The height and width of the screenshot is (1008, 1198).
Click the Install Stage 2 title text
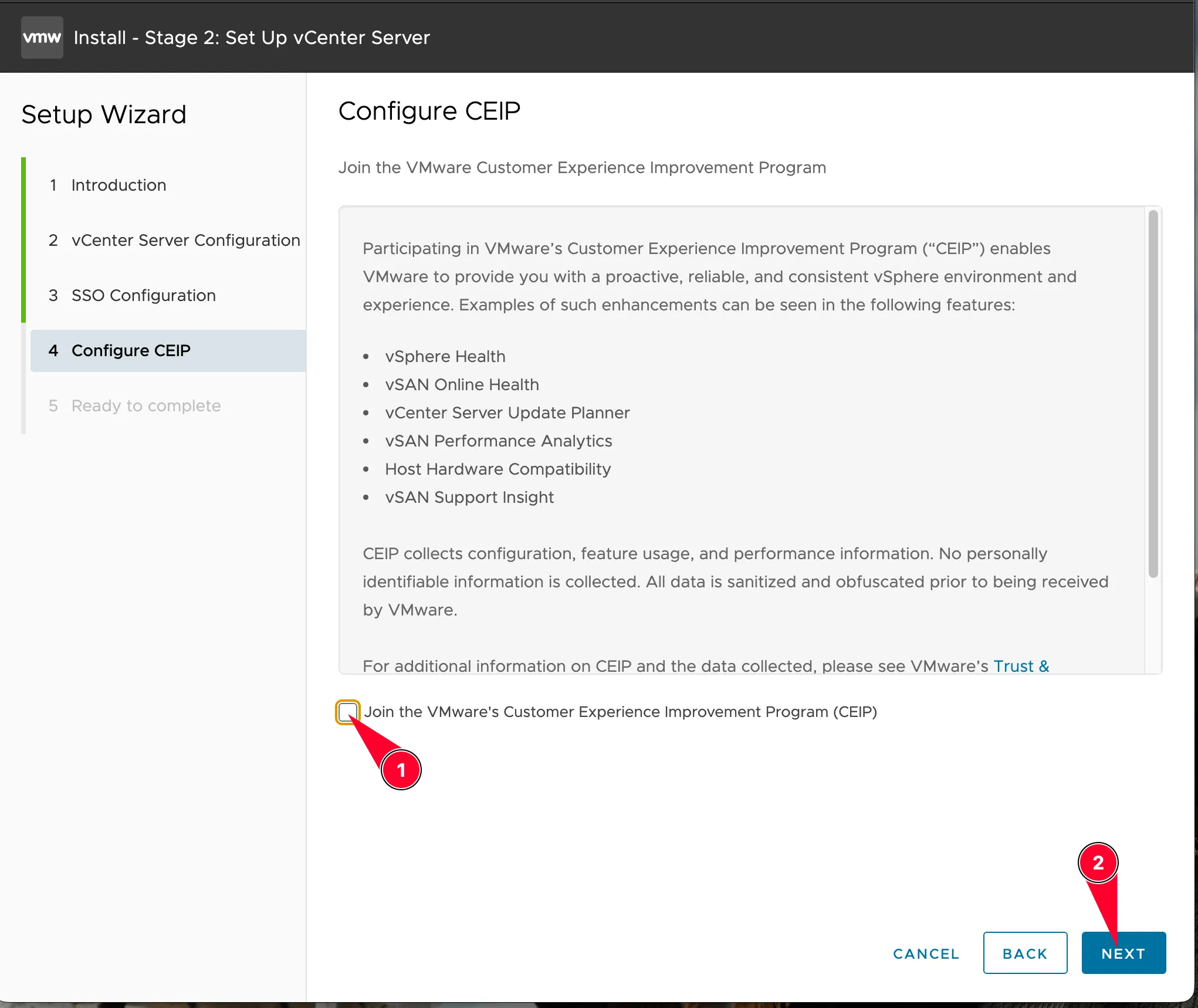click(252, 38)
